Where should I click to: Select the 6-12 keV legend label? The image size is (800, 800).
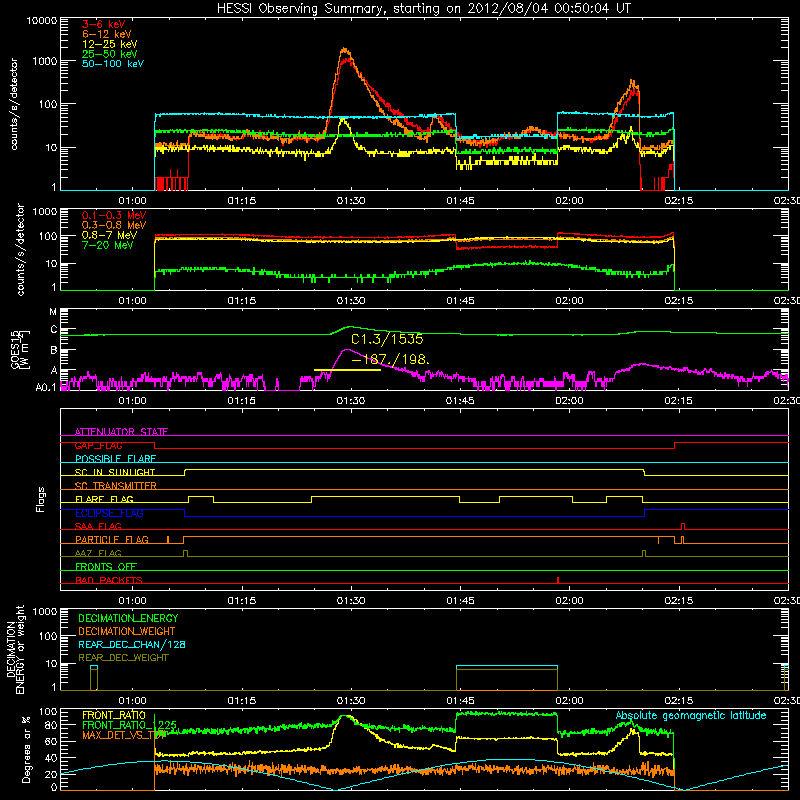[x=107, y=34]
